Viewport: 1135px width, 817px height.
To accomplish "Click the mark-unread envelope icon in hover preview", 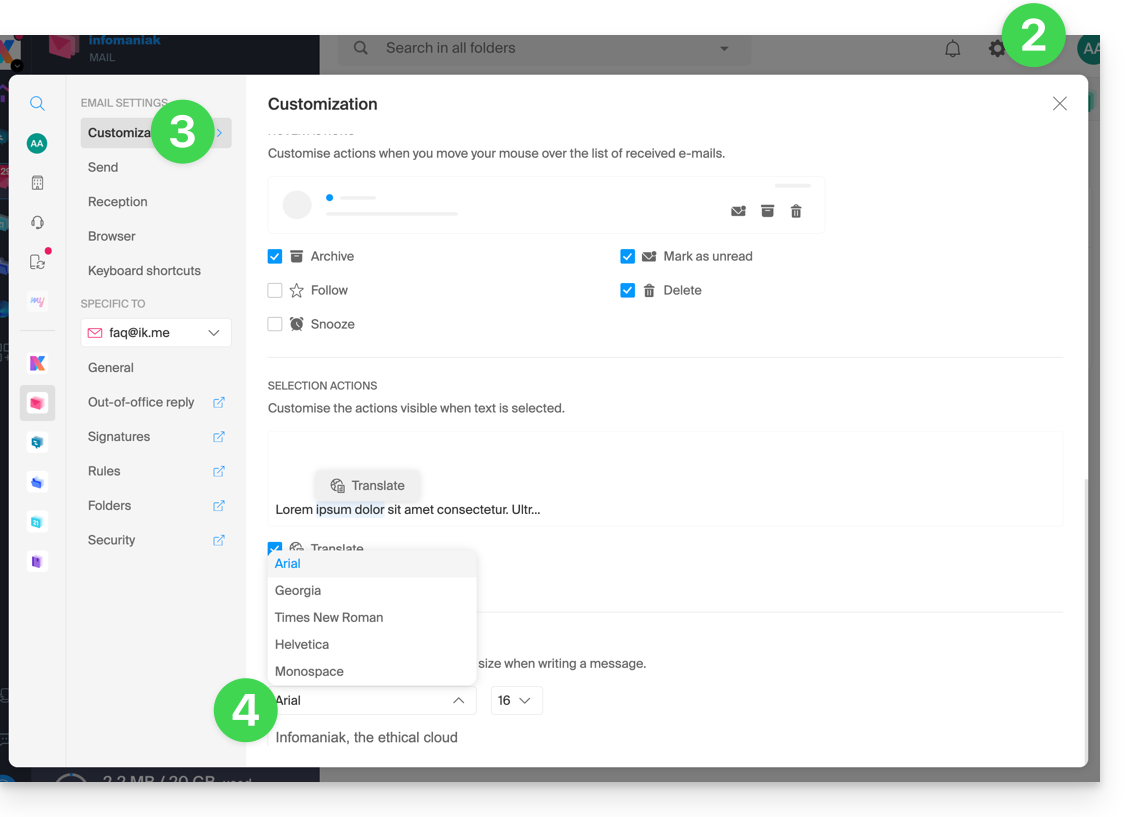I will [x=738, y=211].
